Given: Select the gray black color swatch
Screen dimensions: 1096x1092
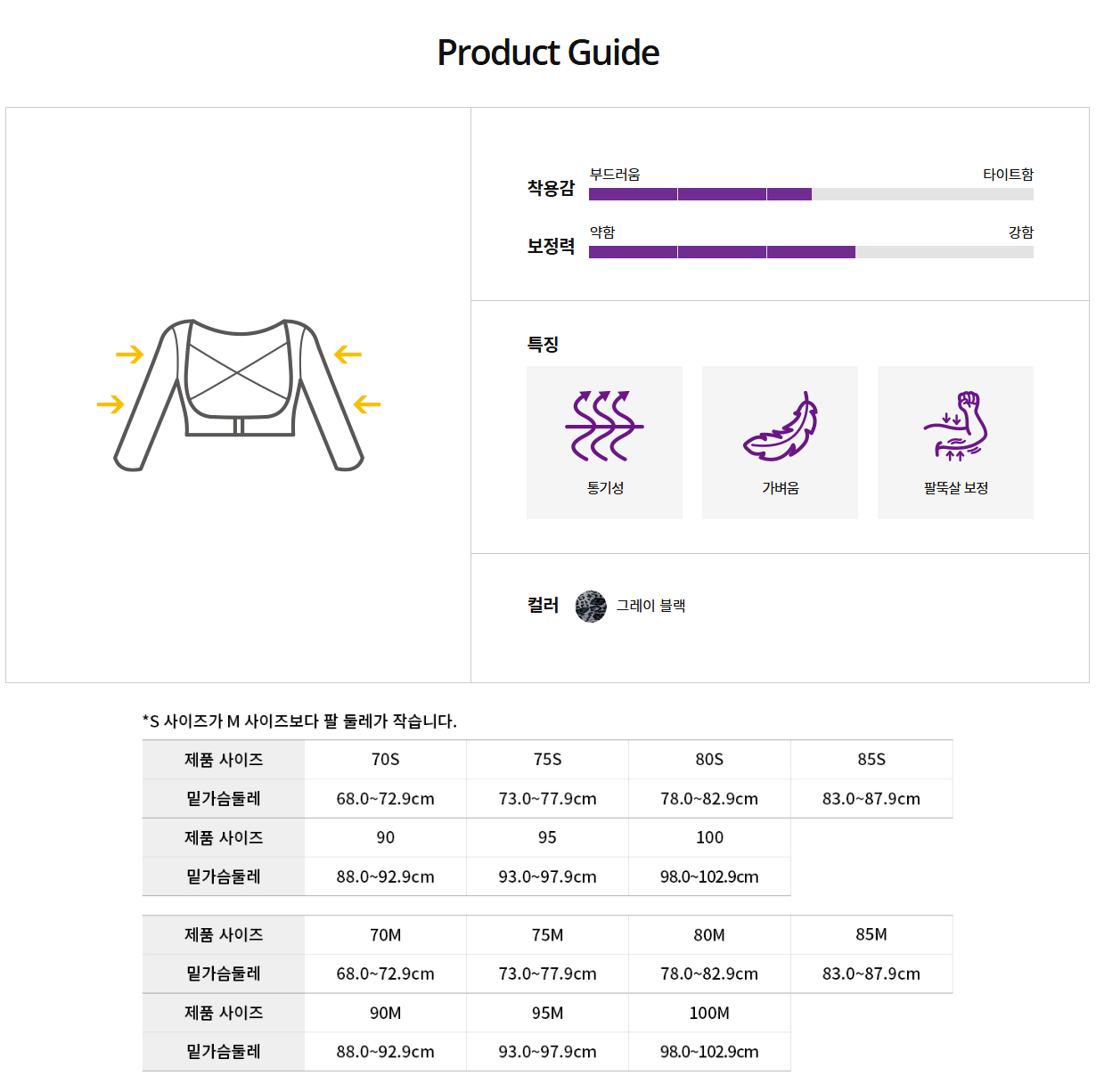Looking at the screenshot, I should click(x=591, y=606).
